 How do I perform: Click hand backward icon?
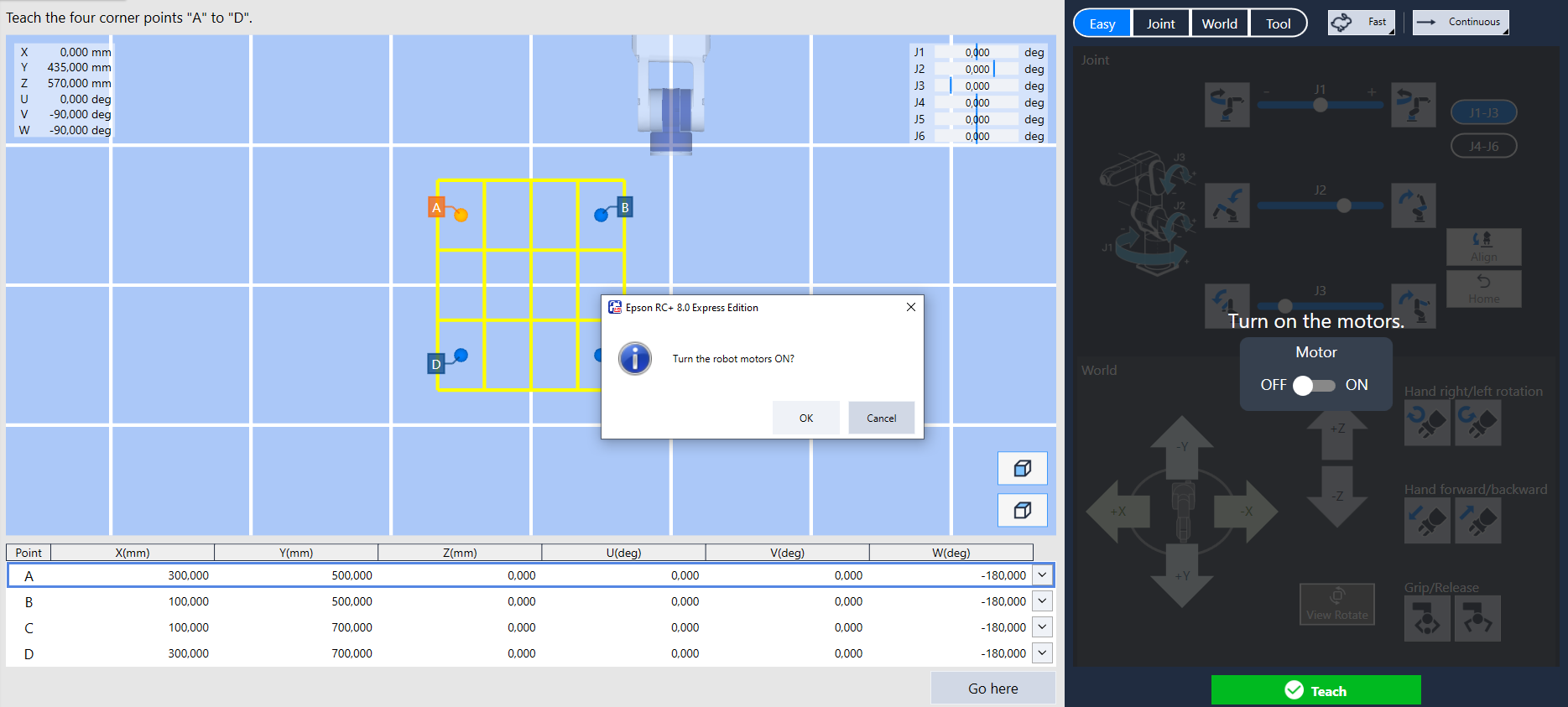1478,521
